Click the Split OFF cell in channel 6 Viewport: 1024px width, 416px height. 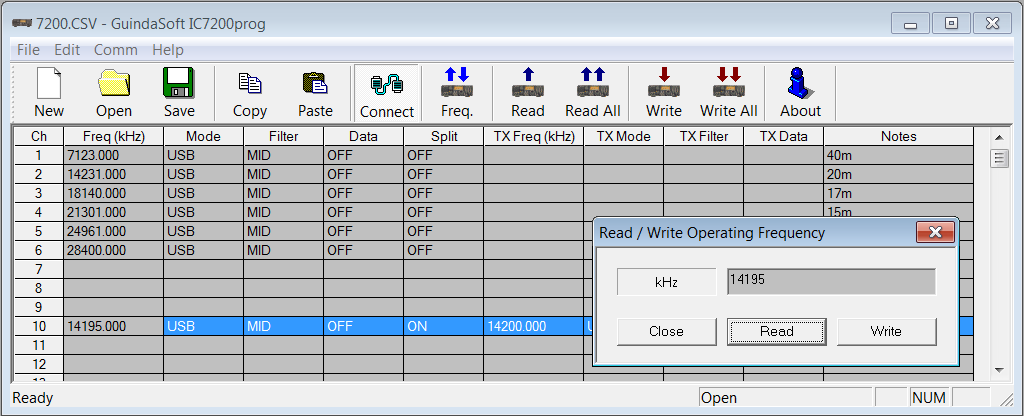coord(444,250)
